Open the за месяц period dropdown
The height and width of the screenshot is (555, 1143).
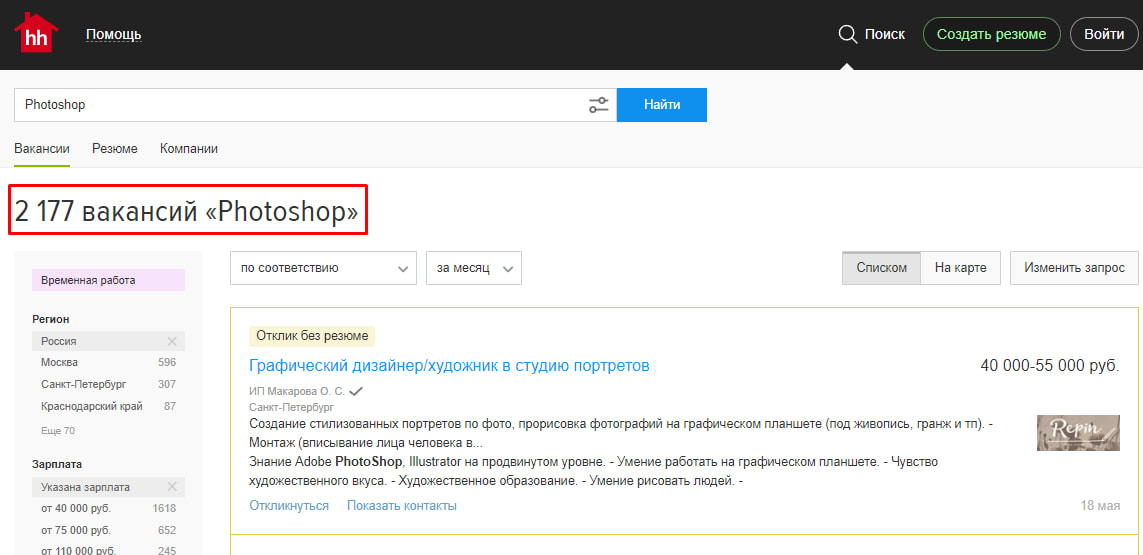coord(474,268)
